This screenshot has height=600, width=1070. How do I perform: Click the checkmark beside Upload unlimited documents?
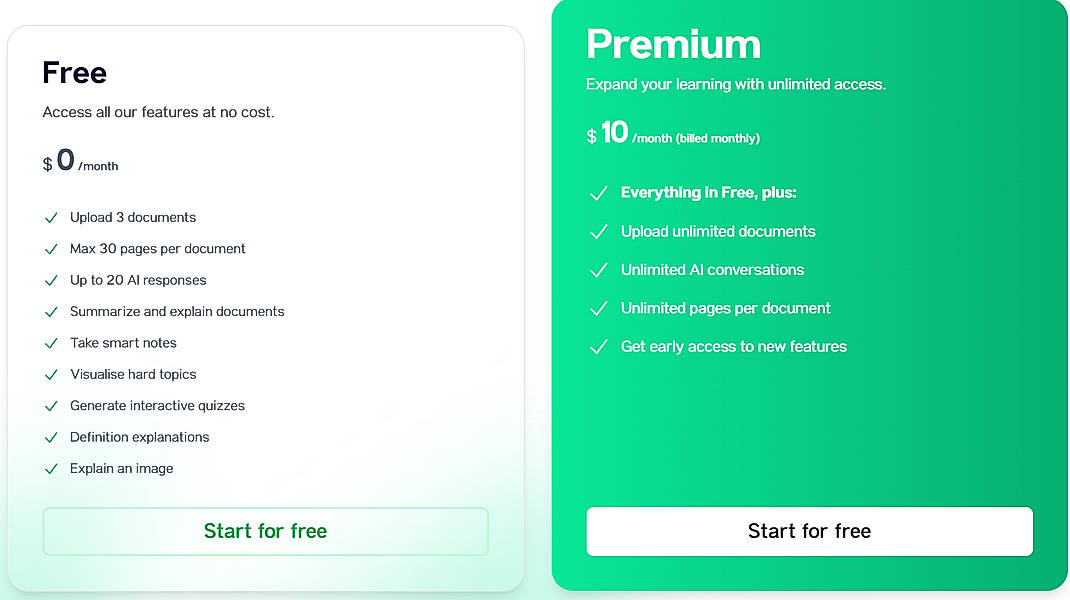point(598,232)
